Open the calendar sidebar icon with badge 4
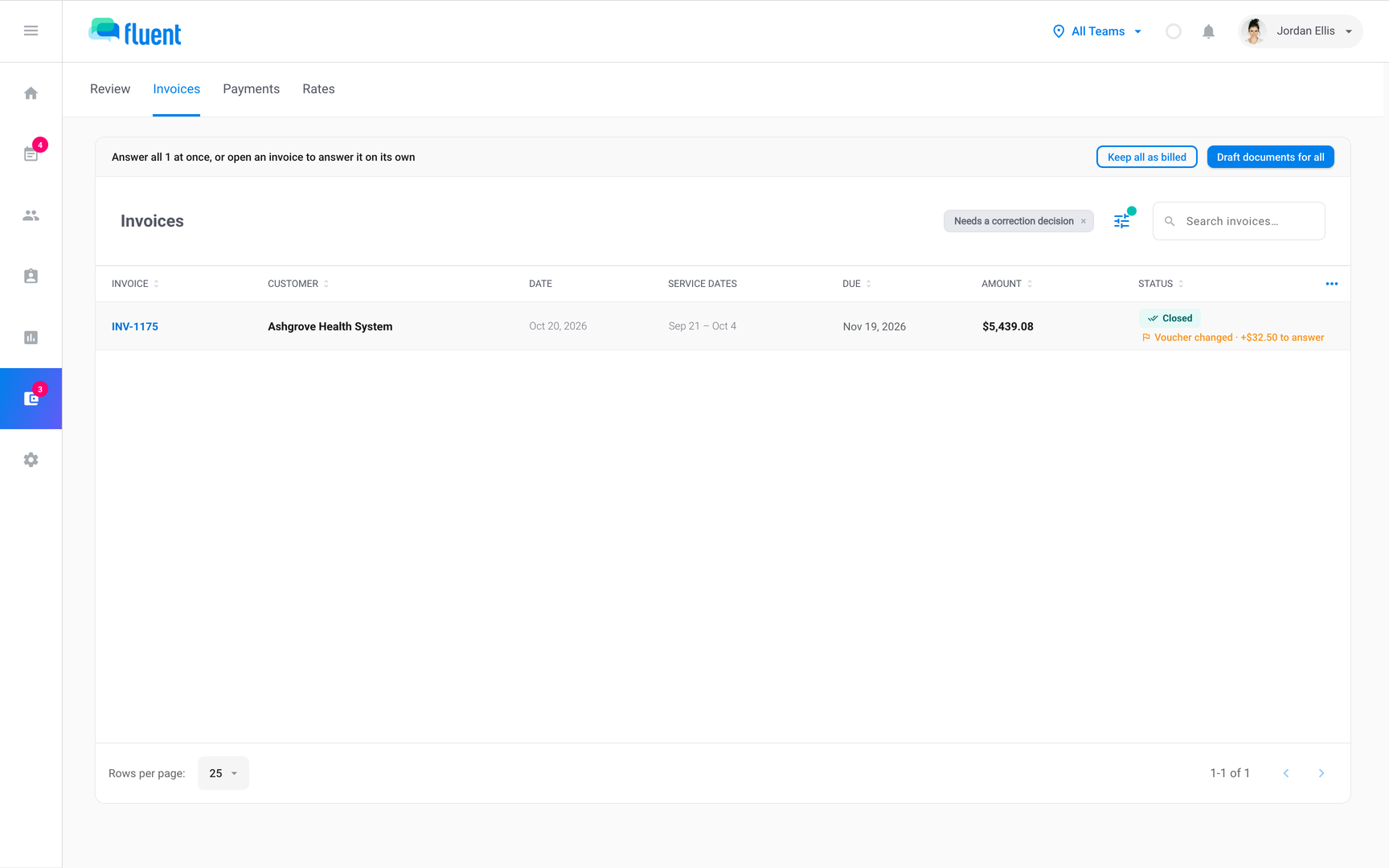 tap(31, 154)
